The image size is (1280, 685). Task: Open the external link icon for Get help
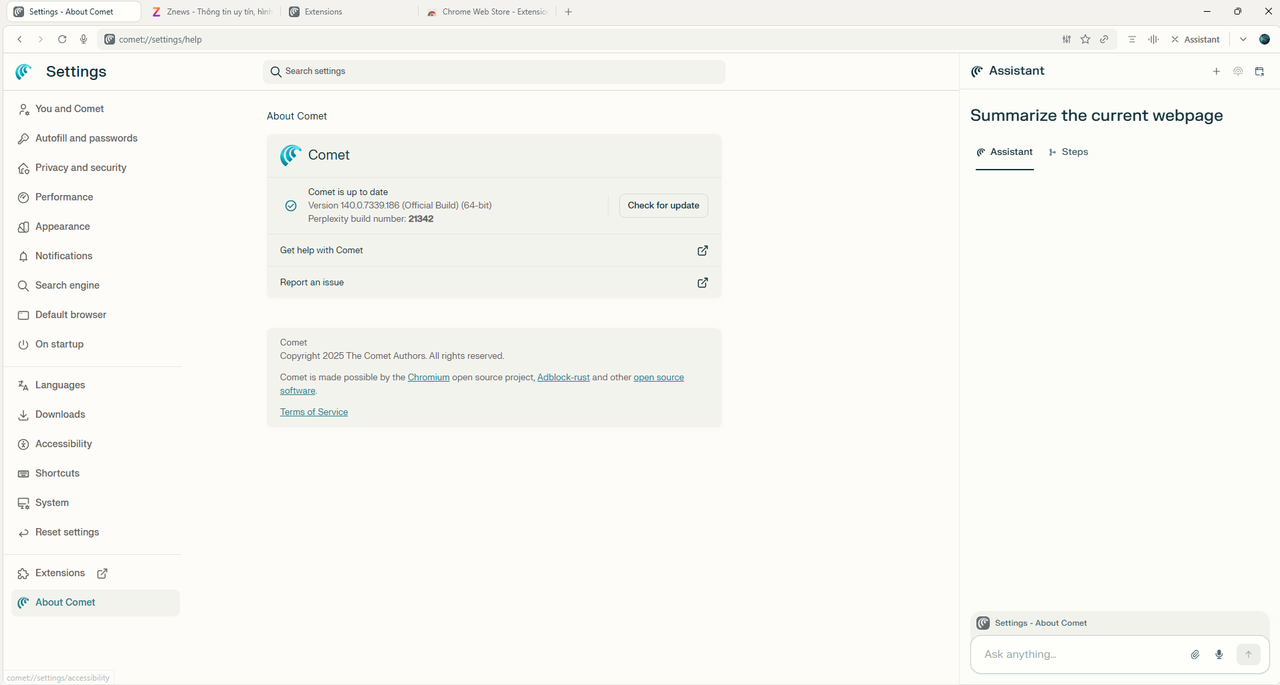point(703,250)
